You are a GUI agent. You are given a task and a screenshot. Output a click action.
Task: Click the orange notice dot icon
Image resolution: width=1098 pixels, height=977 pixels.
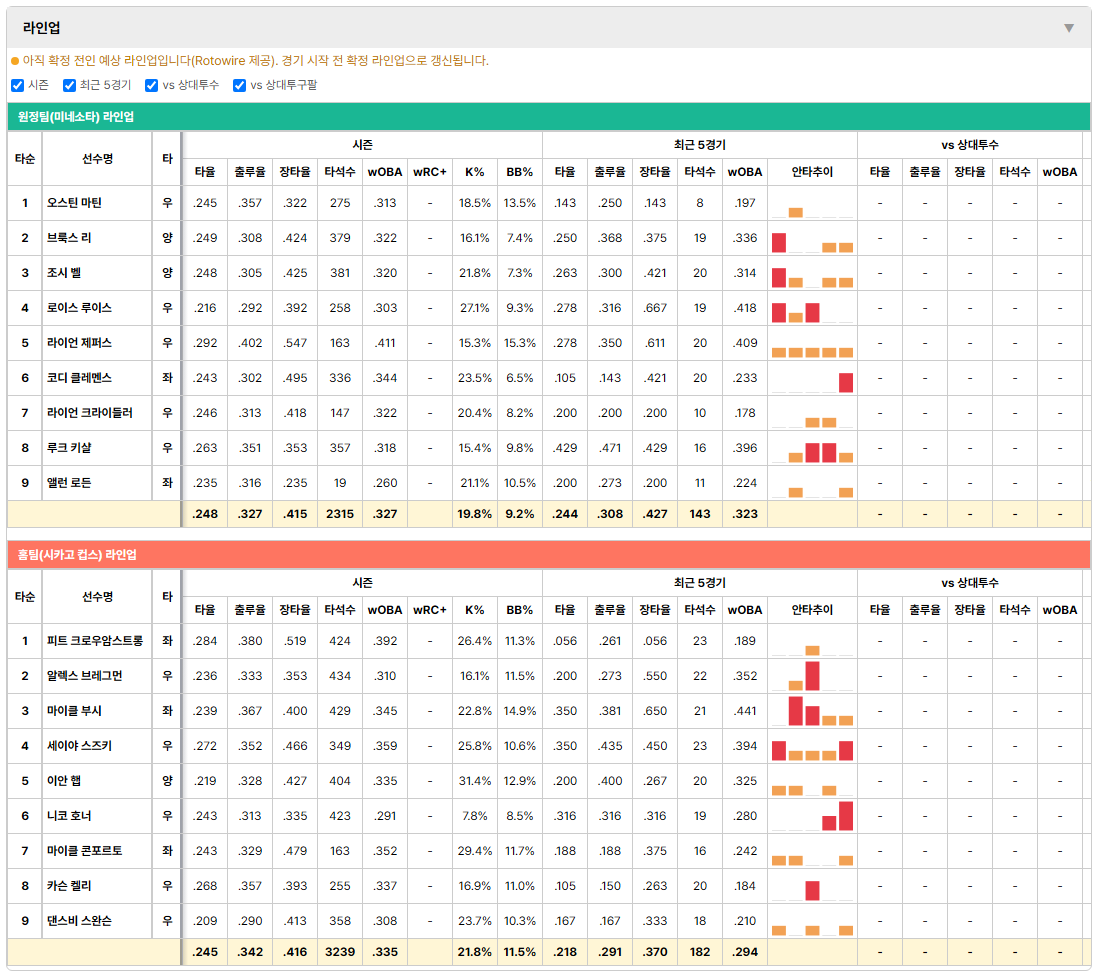[x=15, y=61]
